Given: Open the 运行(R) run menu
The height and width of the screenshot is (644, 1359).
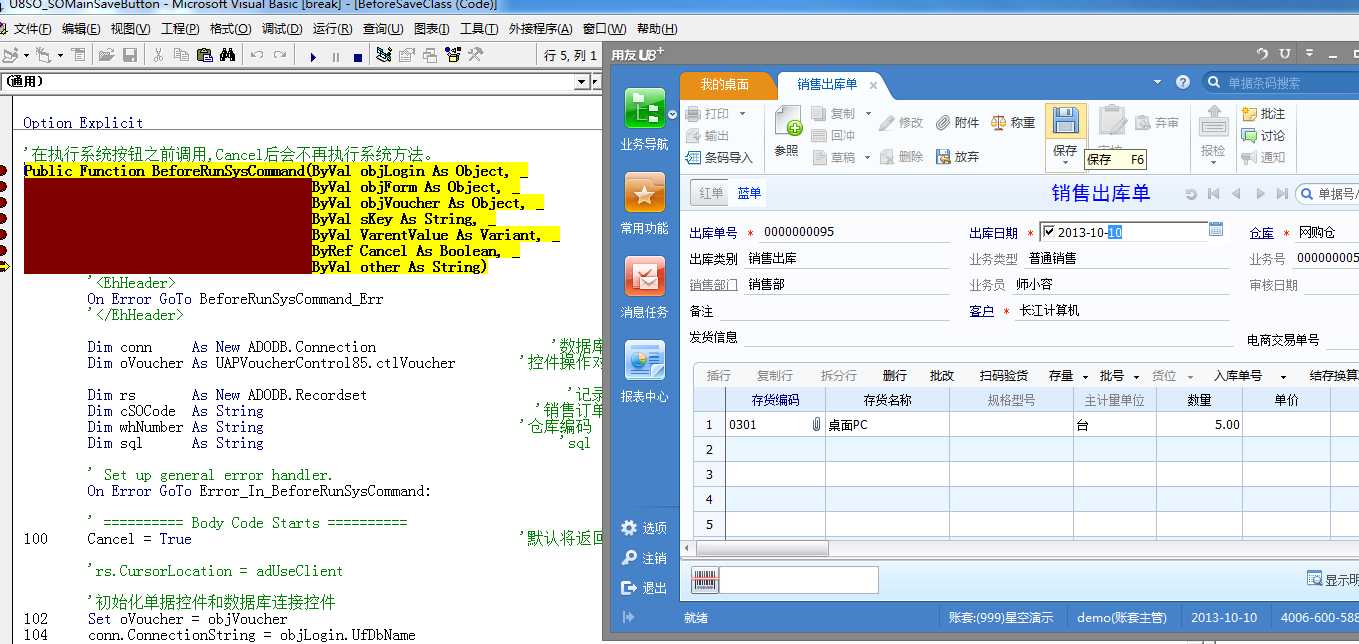Looking at the screenshot, I should (x=332, y=29).
